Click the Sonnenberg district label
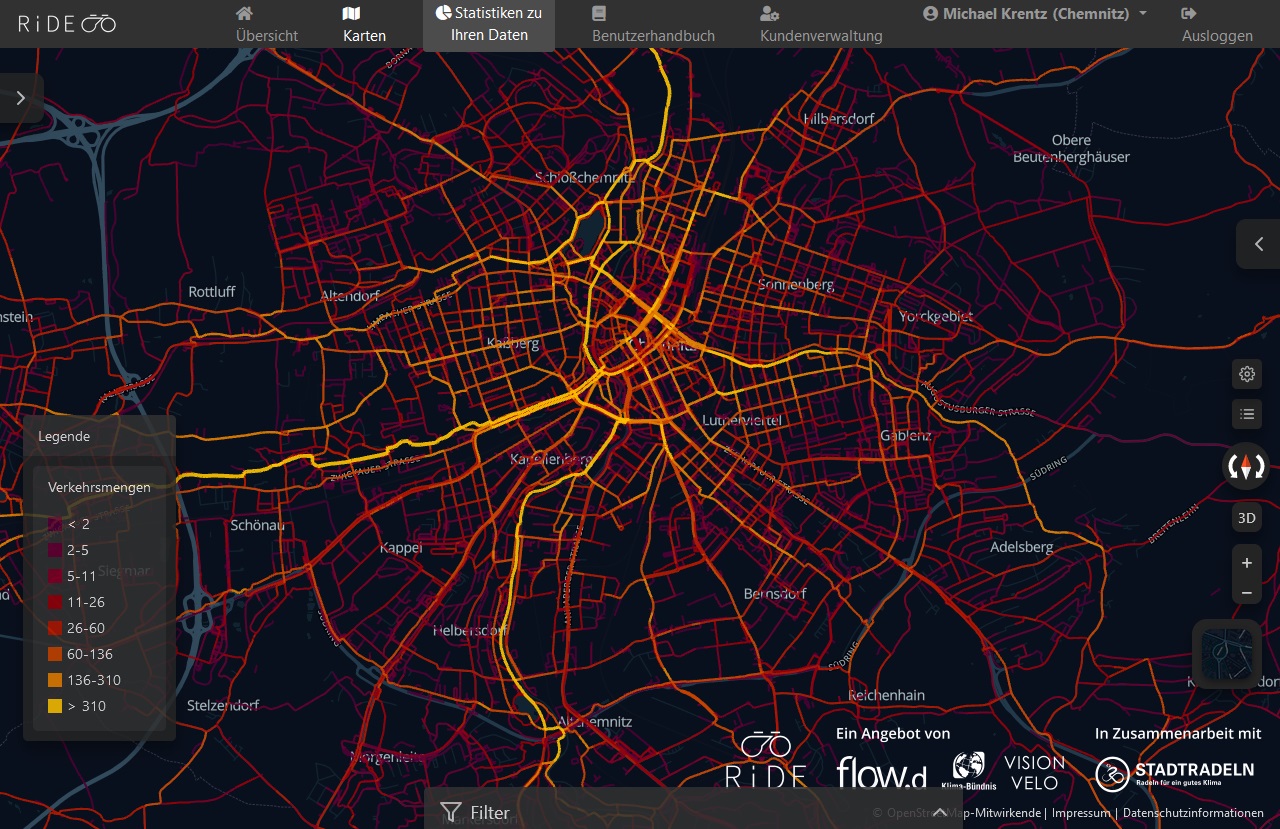Image resolution: width=1280 pixels, height=829 pixels. point(796,284)
